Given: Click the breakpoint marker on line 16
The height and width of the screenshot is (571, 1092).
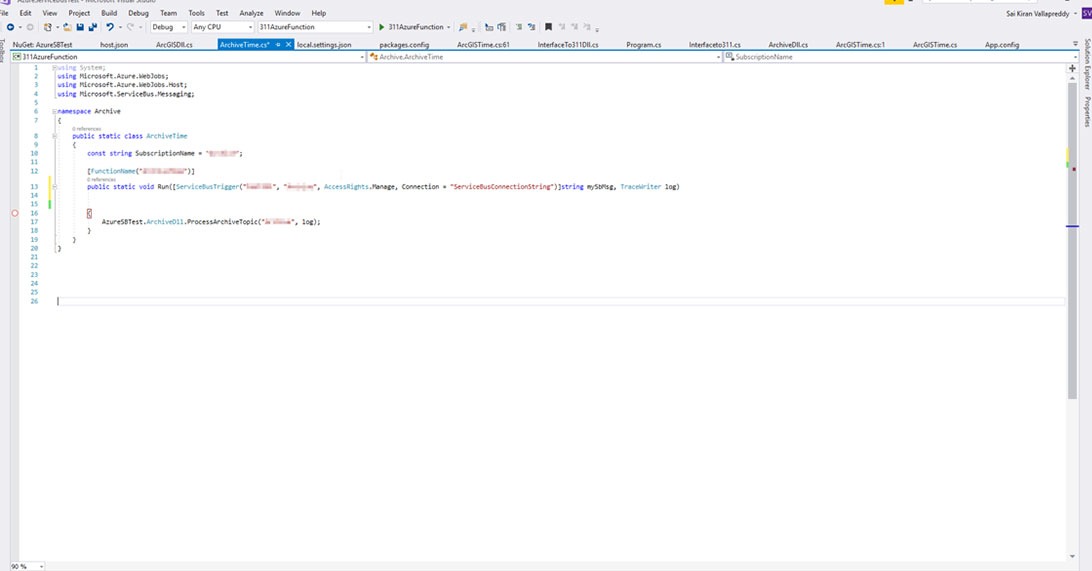Looking at the screenshot, I should pyautogui.click(x=15, y=213).
